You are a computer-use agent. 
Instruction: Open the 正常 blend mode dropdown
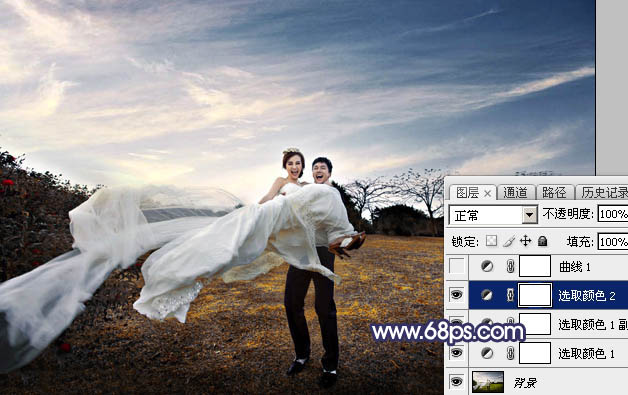click(x=529, y=215)
